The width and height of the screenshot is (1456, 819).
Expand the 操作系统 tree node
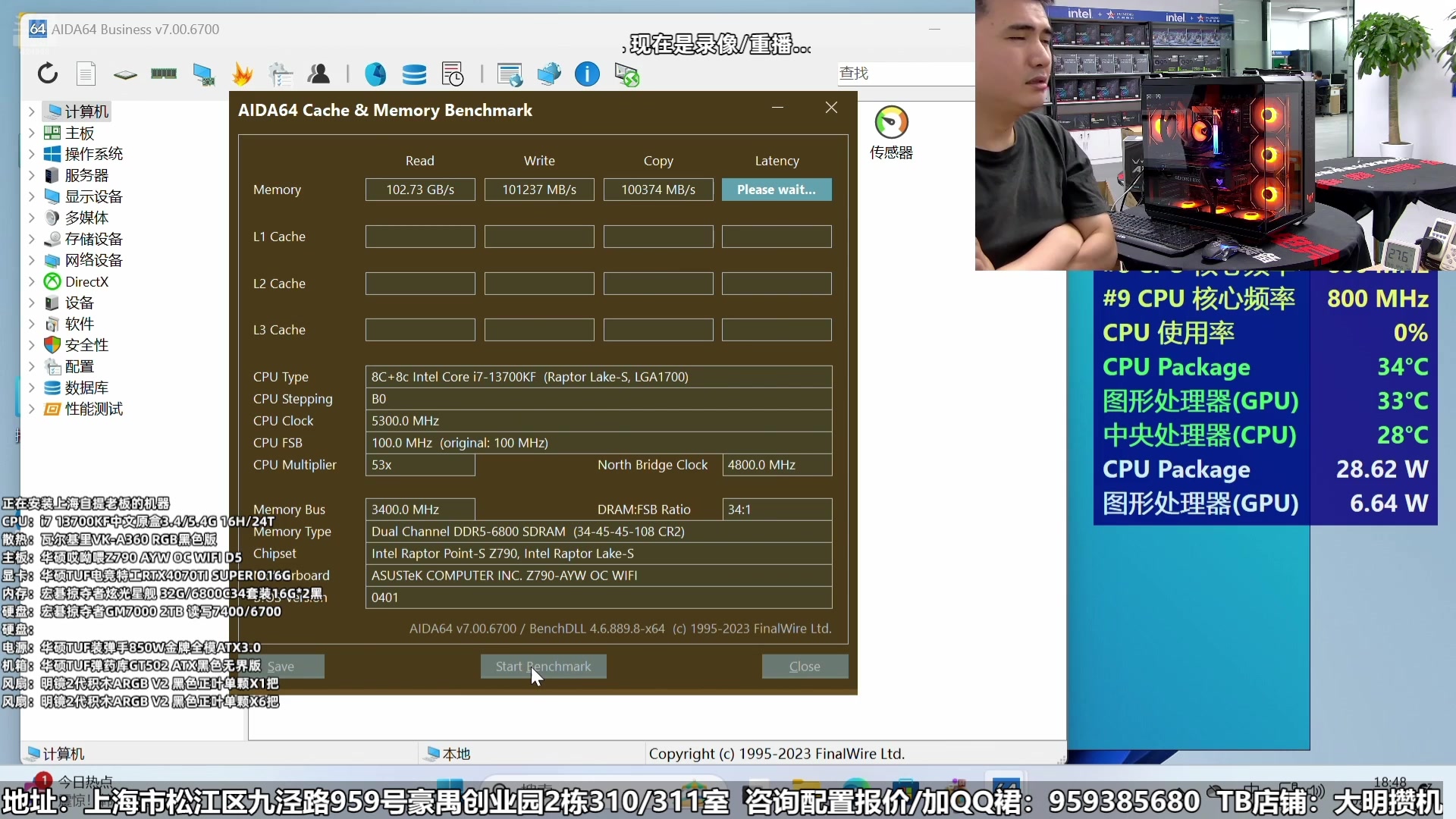point(31,154)
